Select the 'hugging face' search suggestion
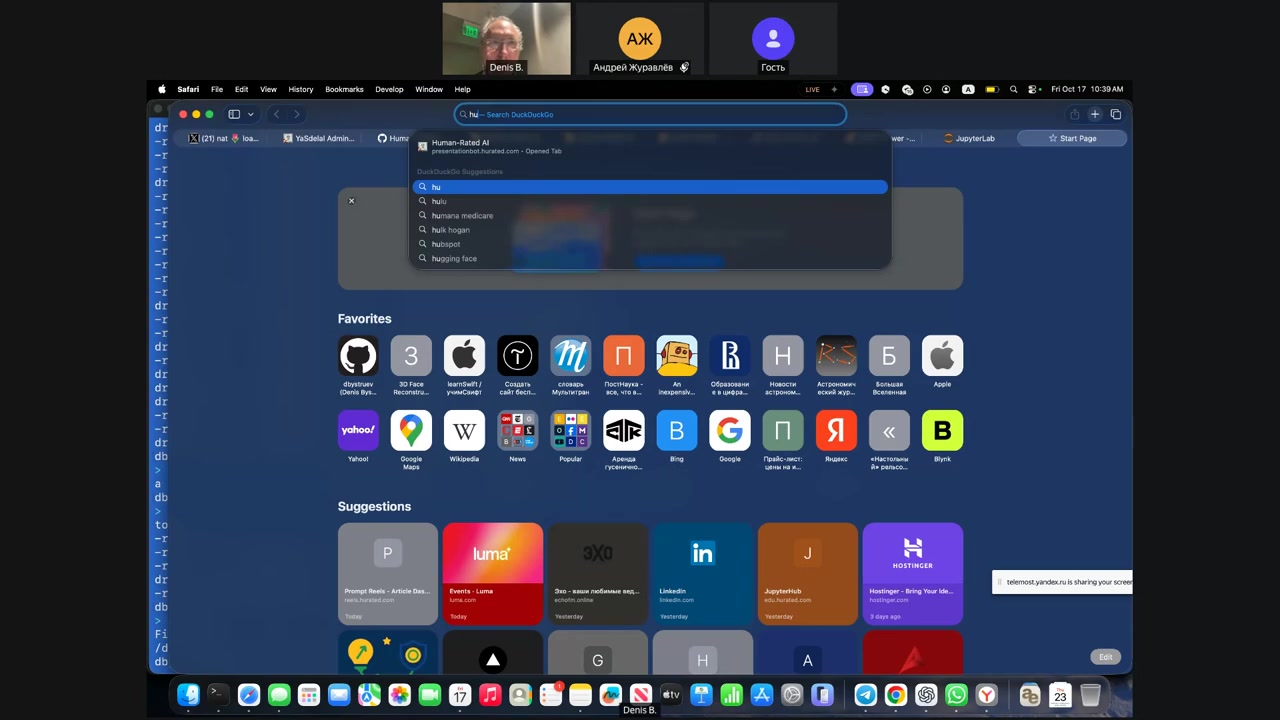 [x=454, y=259]
